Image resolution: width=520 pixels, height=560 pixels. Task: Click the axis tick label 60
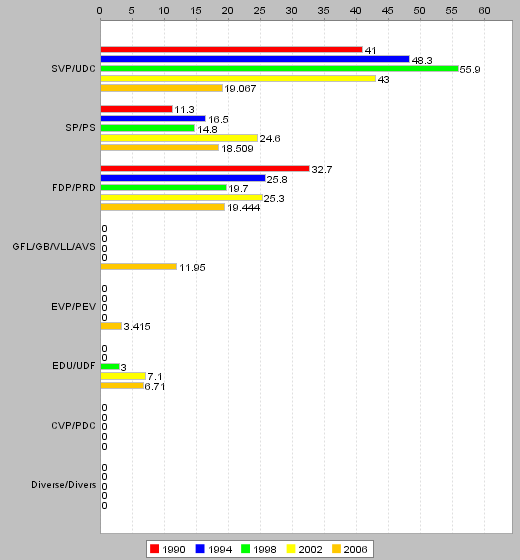coord(484,11)
